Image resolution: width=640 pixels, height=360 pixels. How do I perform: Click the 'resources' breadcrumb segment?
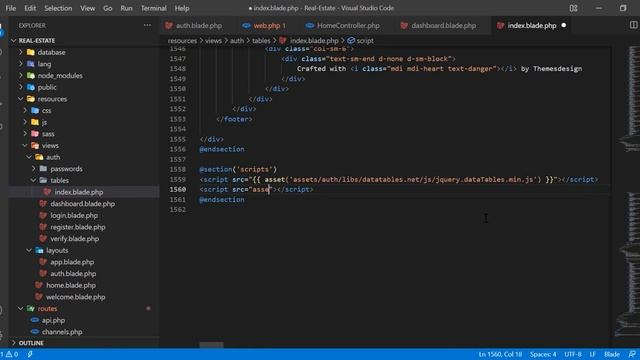(x=182, y=40)
